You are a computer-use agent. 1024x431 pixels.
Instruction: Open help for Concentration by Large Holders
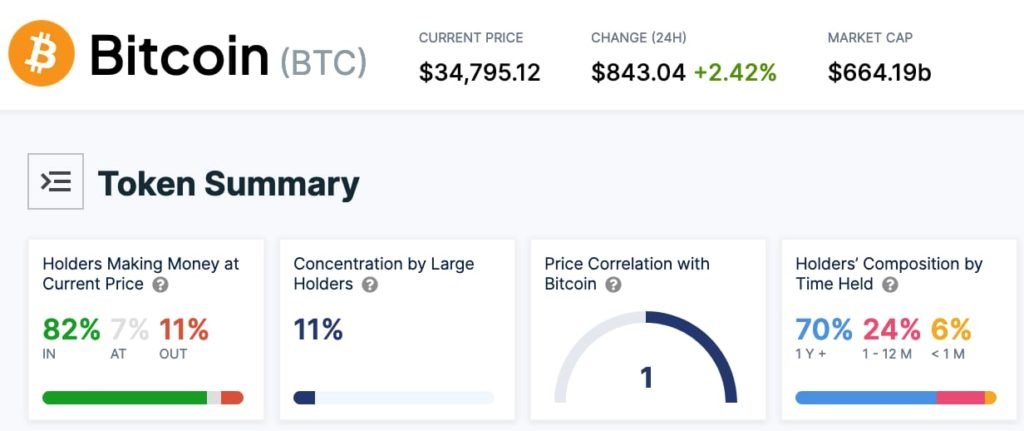coord(369,285)
